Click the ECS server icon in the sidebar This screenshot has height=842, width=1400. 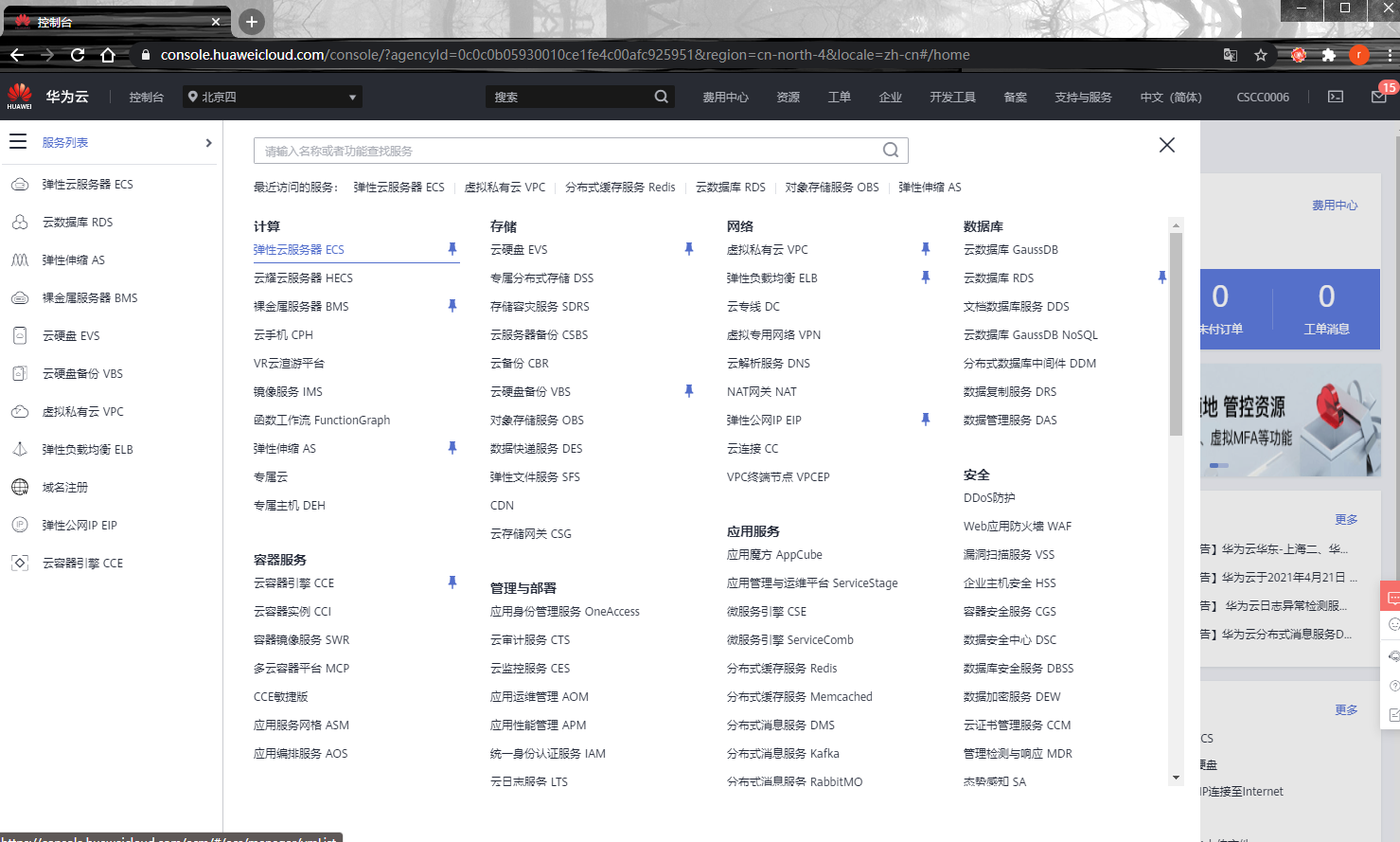pyautogui.click(x=20, y=184)
